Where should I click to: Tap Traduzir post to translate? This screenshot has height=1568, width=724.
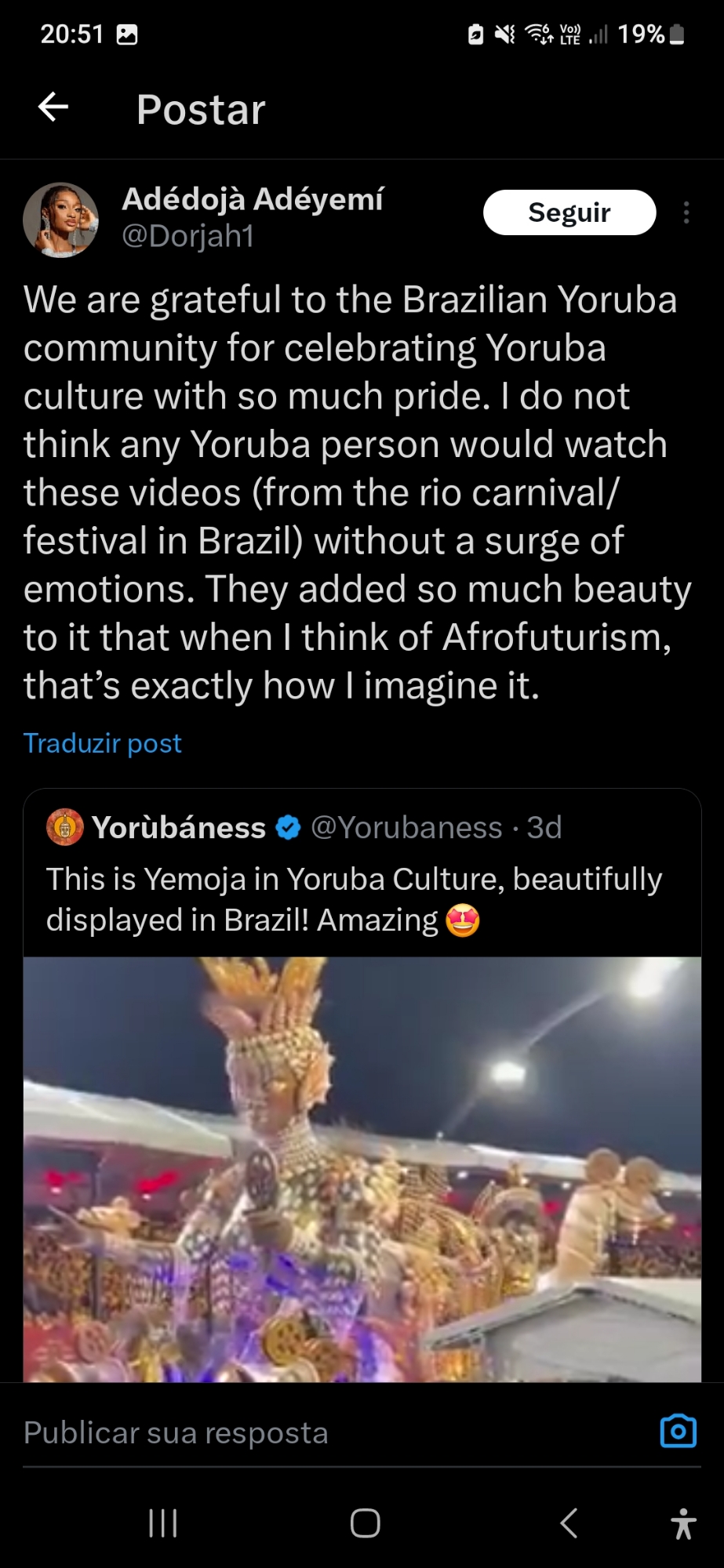click(103, 743)
